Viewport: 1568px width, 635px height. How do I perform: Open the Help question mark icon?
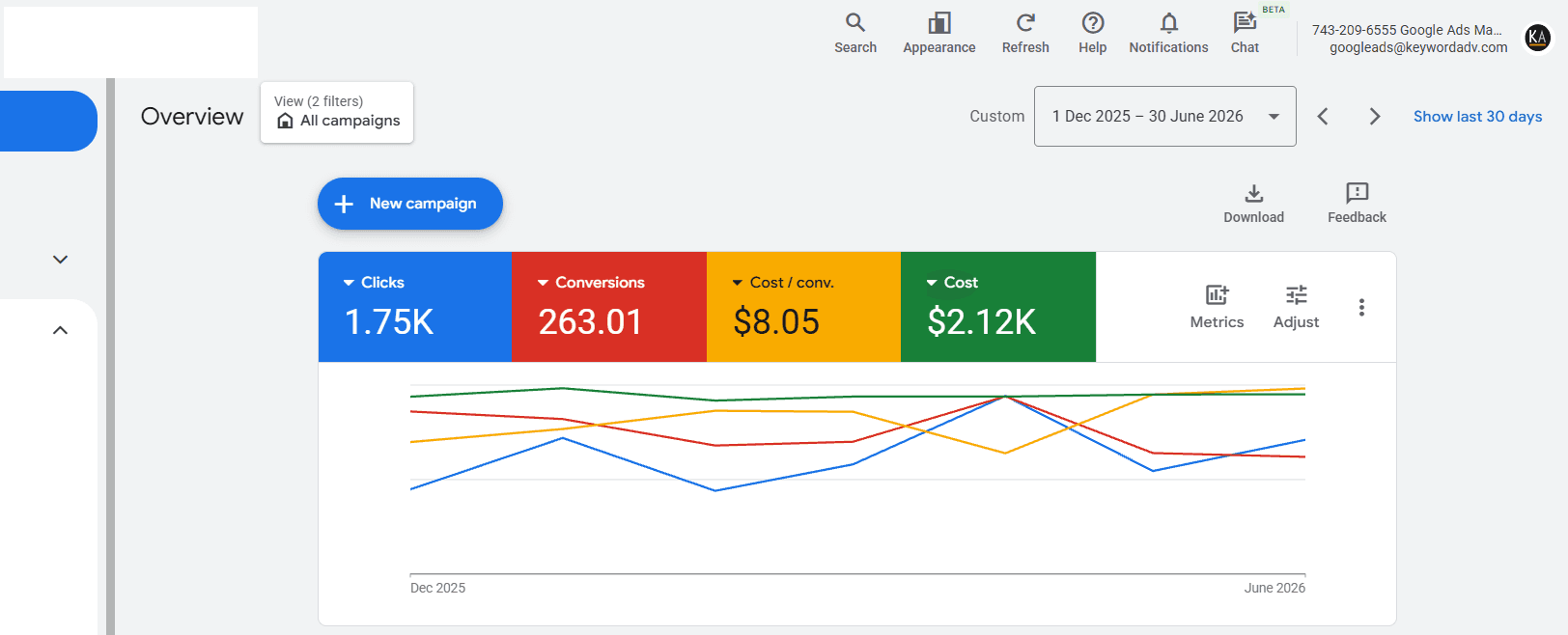coord(1093,22)
